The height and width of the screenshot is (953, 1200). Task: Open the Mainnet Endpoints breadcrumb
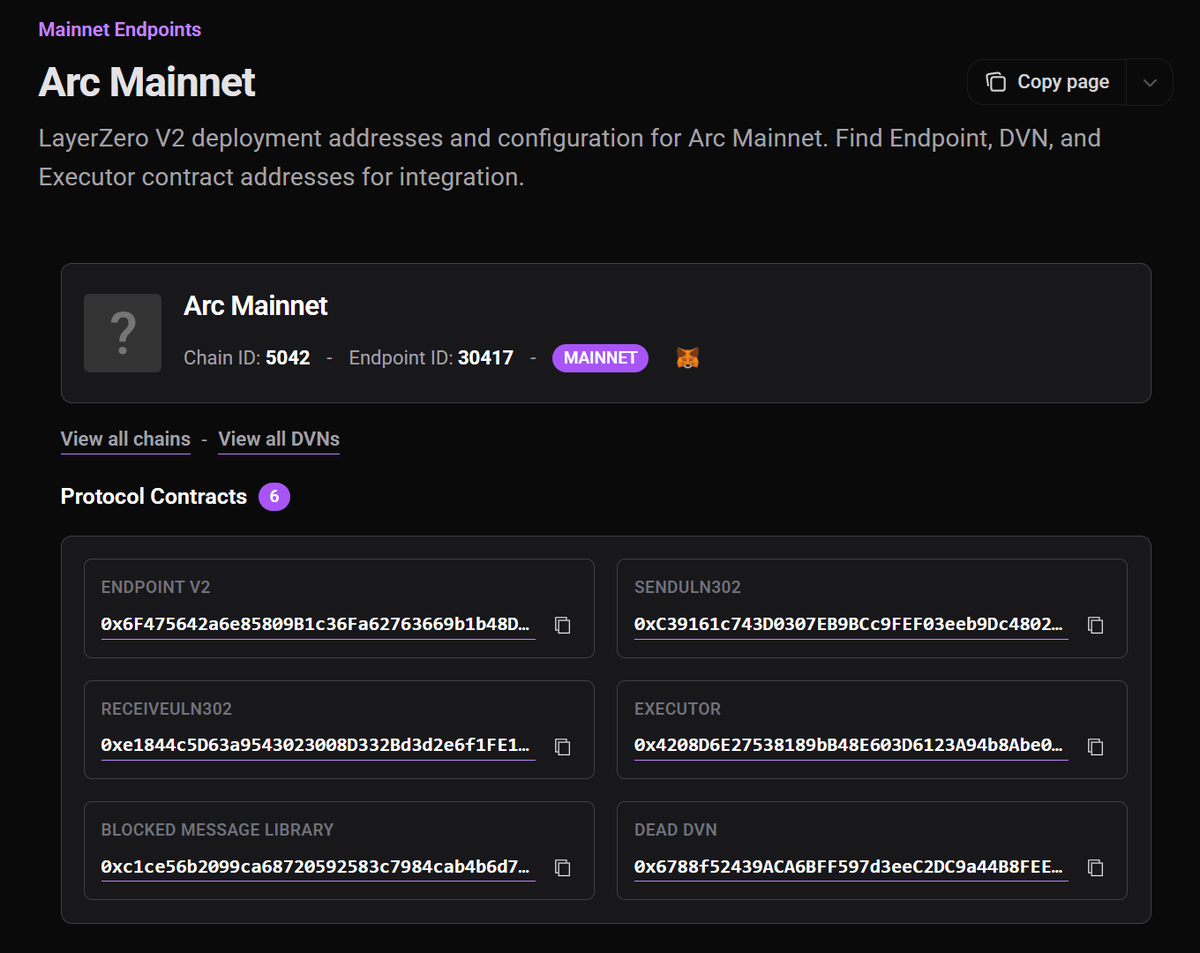tap(120, 29)
